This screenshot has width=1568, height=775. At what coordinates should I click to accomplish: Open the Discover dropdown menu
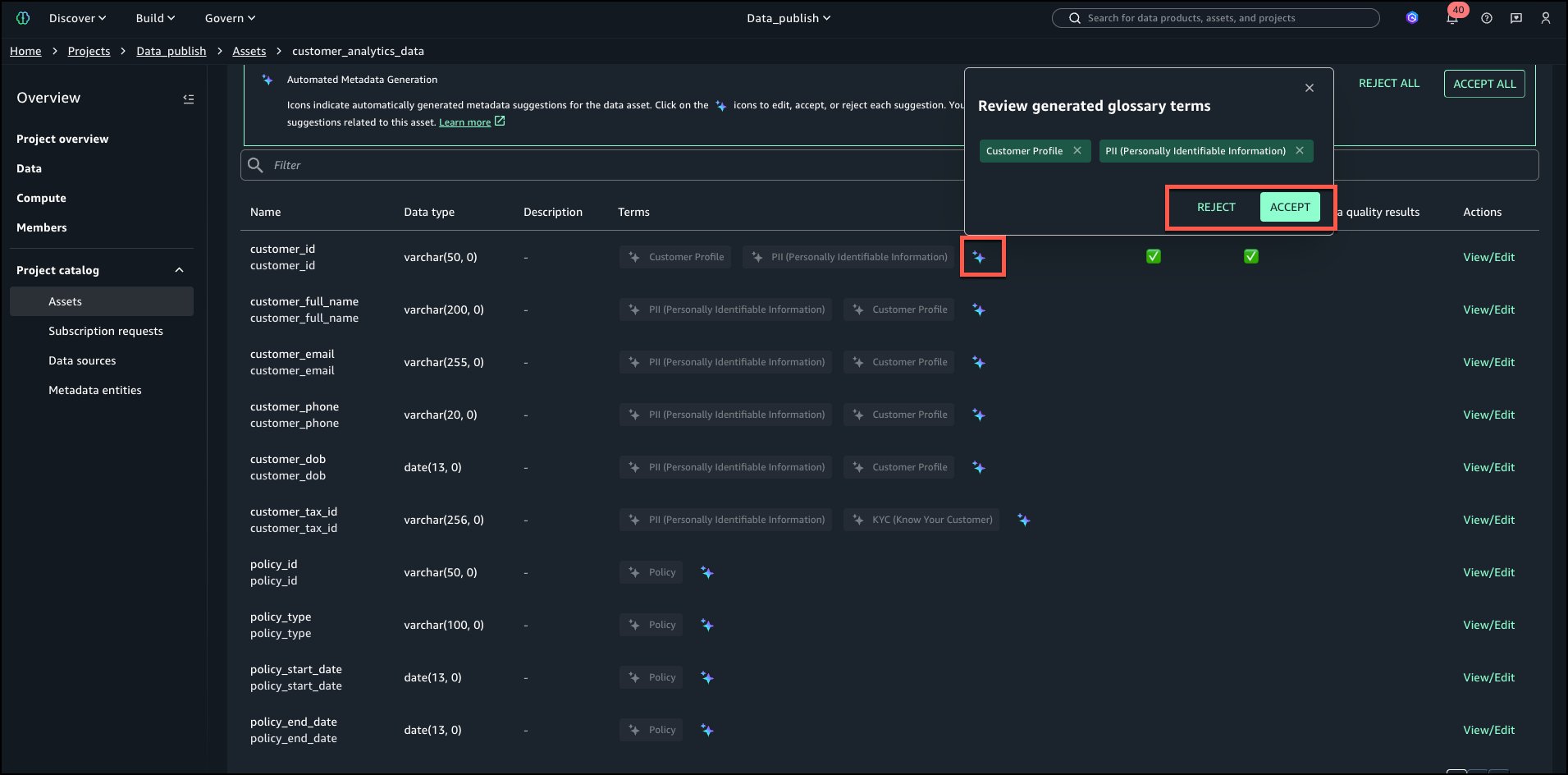[77, 18]
